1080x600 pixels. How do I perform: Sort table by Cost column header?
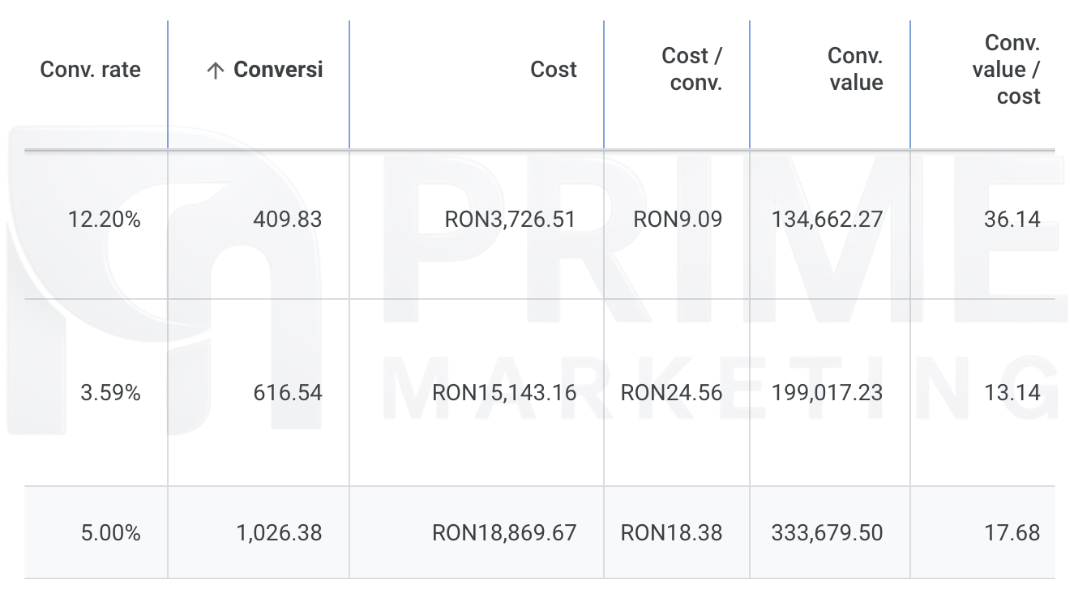553,70
